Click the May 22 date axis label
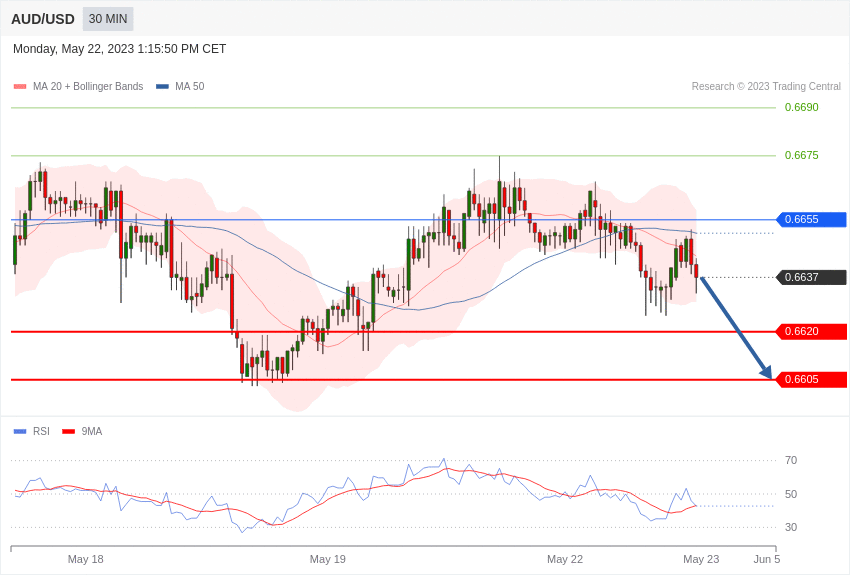 [x=565, y=559]
